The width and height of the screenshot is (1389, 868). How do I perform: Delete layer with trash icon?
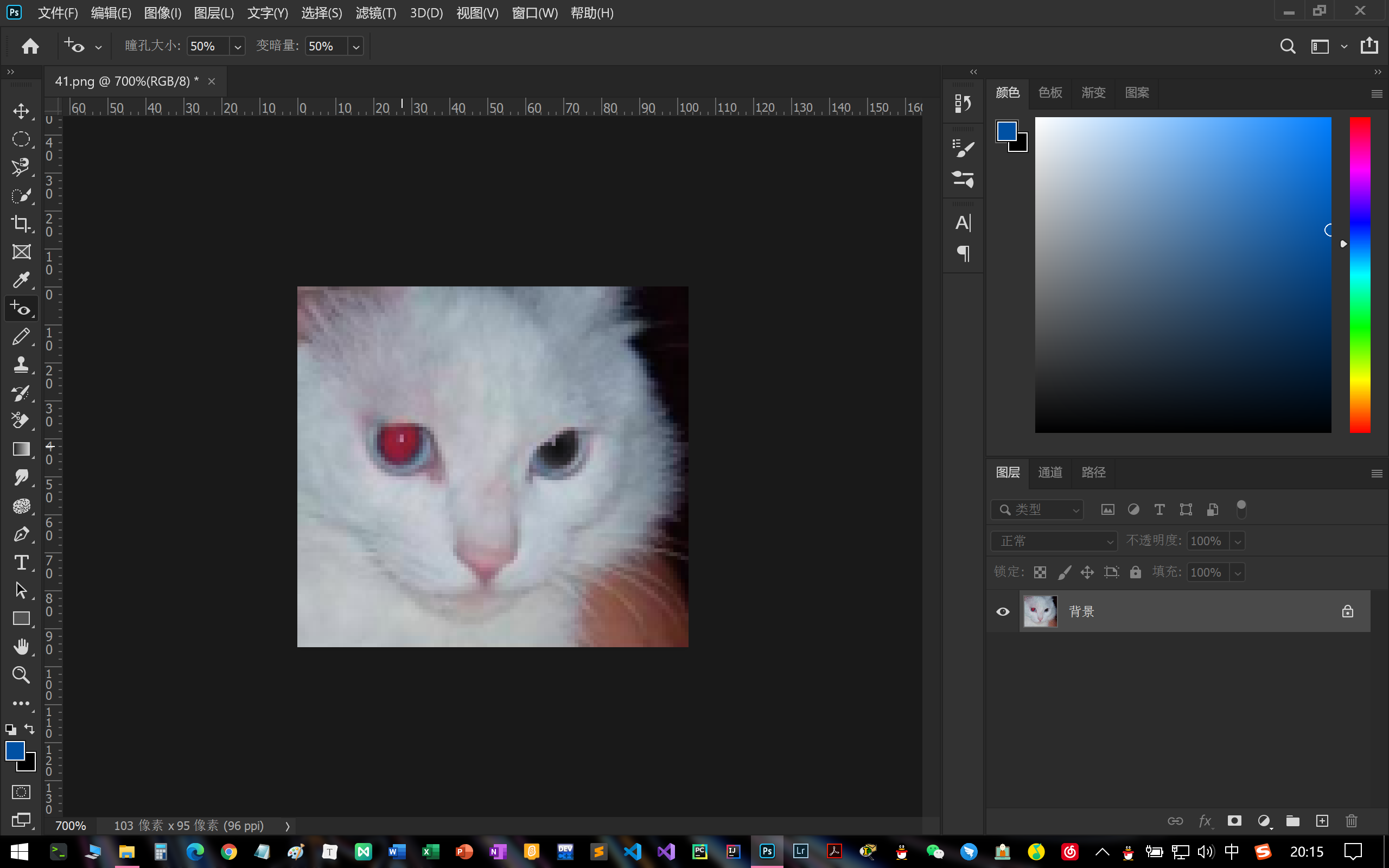[x=1351, y=821]
